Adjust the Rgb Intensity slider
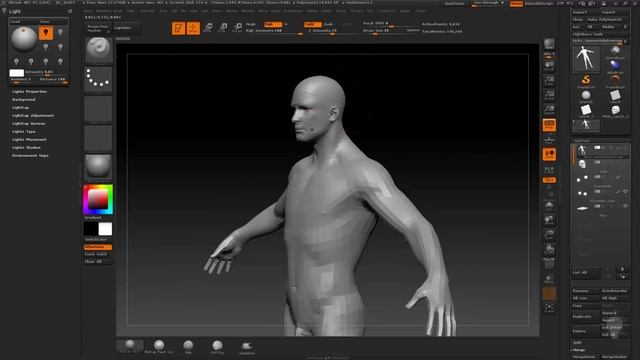 (x=273, y=31)
